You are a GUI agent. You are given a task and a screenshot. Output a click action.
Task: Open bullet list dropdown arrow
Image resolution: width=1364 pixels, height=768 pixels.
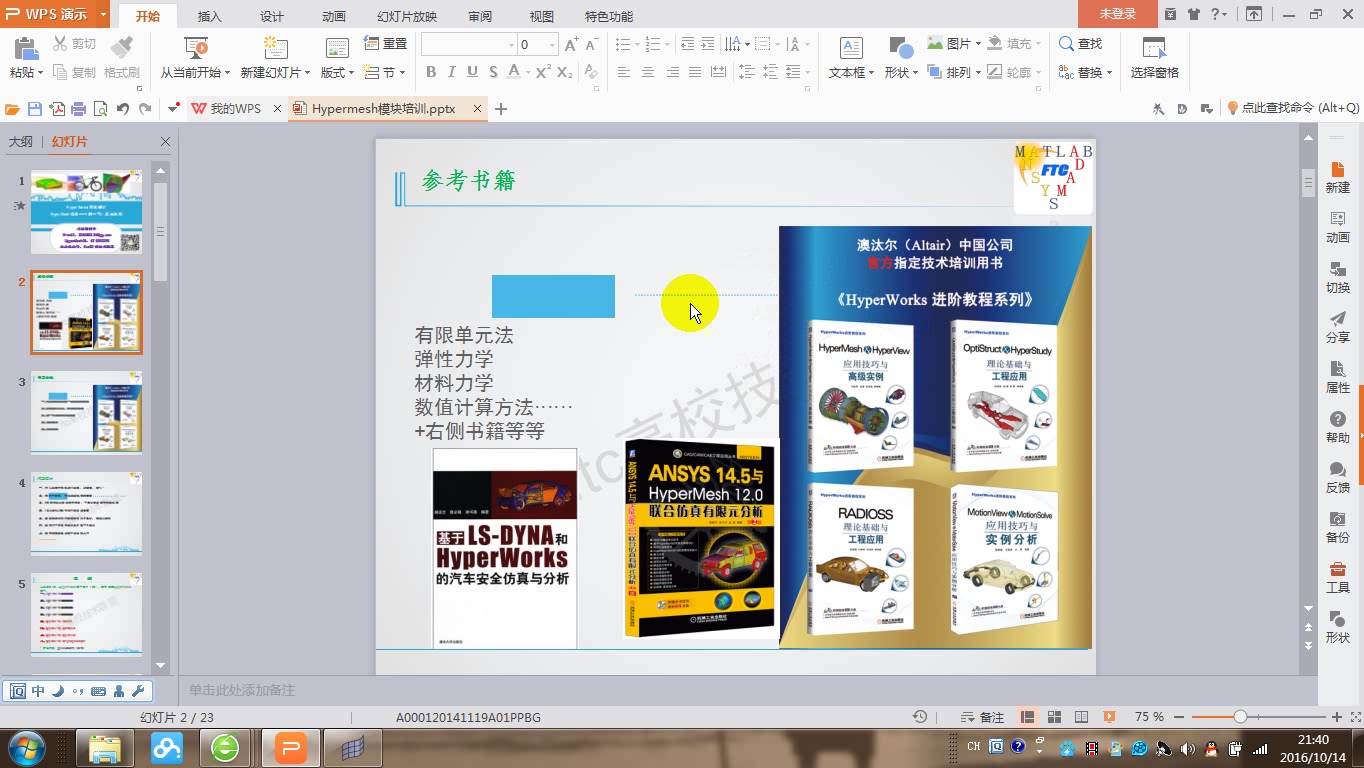coord(636,45)
